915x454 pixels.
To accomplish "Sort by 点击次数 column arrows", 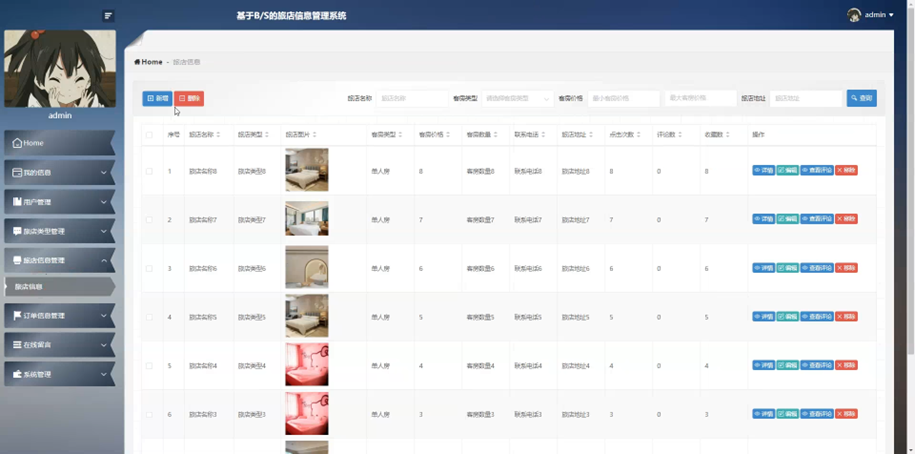I will [640, 135].
